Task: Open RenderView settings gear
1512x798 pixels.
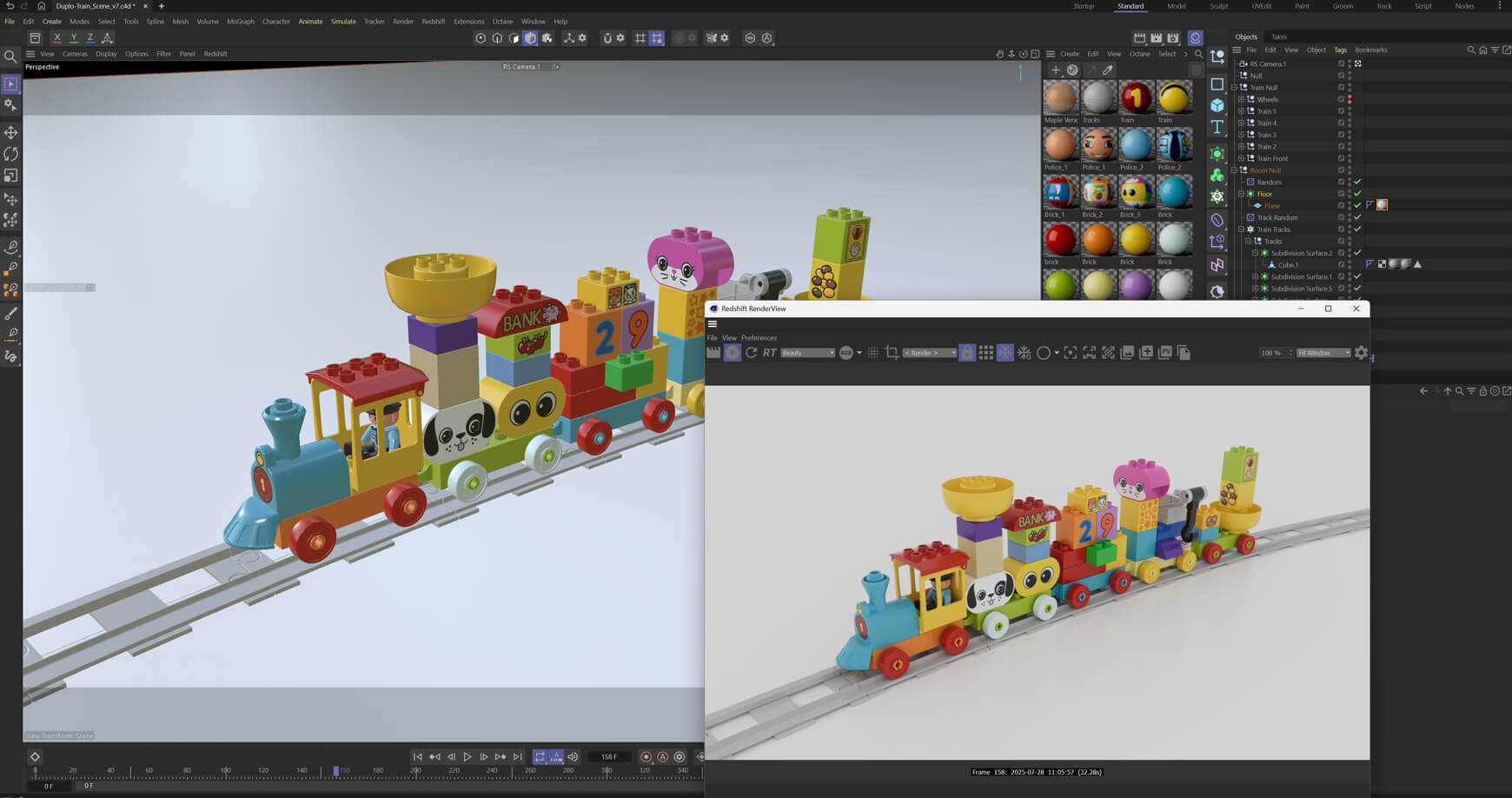Action: [1361, 352]
